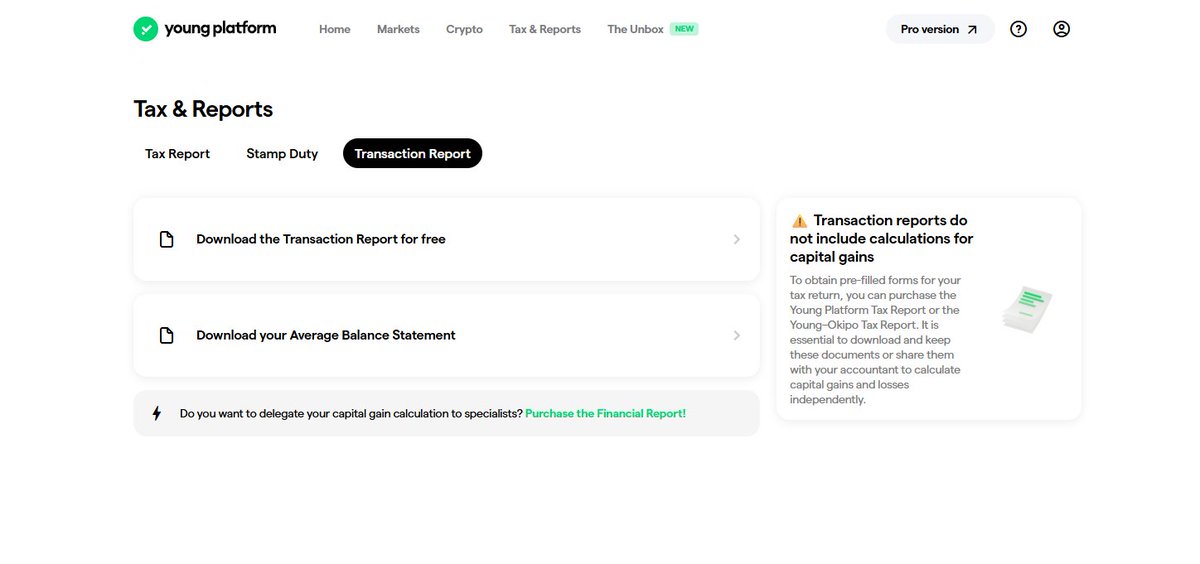
Task: Click the green paper document illustration
Action: [x=1027, y=310]
